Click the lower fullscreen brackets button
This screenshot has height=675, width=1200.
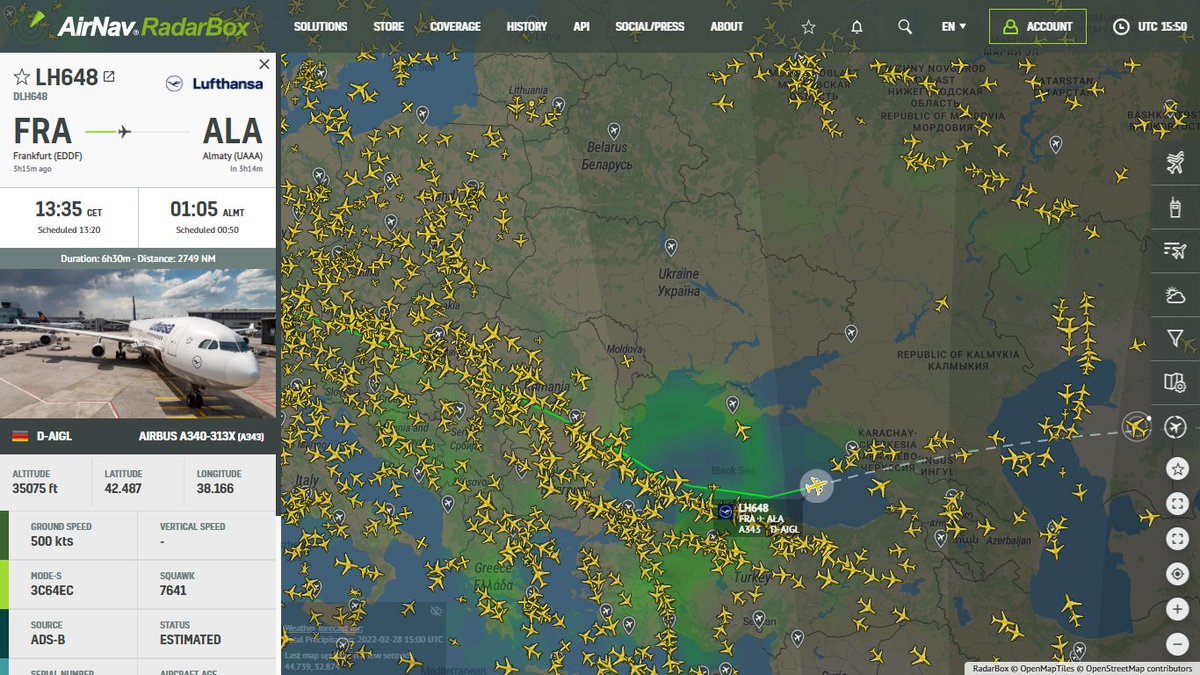click(x=1177, y=539)
